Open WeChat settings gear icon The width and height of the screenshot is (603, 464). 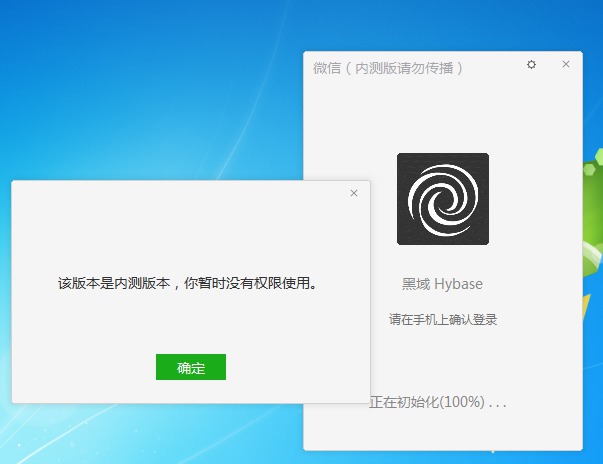[x=531, y=64]
